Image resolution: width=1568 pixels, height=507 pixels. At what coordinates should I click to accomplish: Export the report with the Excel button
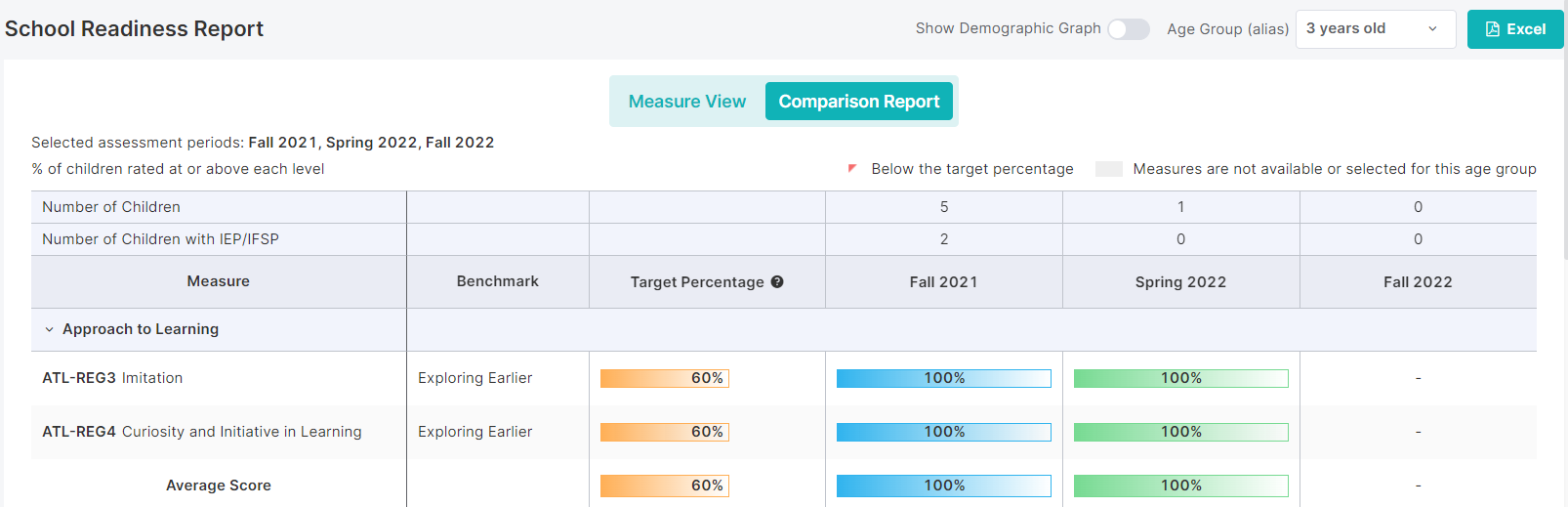pyautogui.click(x=1514, y=29)
